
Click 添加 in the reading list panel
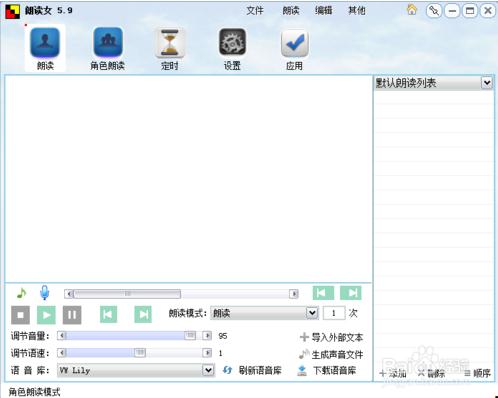[x=393, y=374]
